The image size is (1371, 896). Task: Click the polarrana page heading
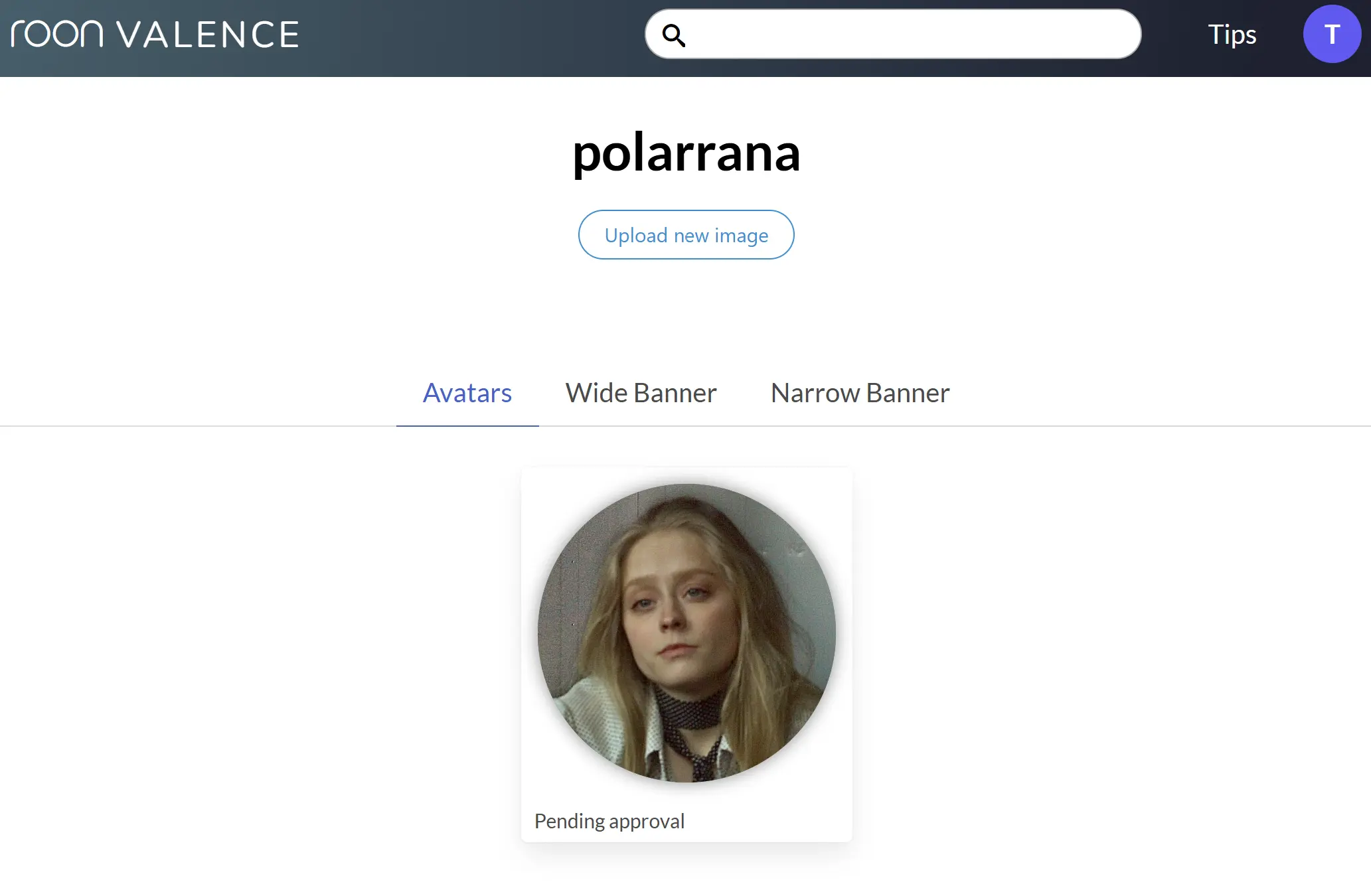click(x=686, y=153)
